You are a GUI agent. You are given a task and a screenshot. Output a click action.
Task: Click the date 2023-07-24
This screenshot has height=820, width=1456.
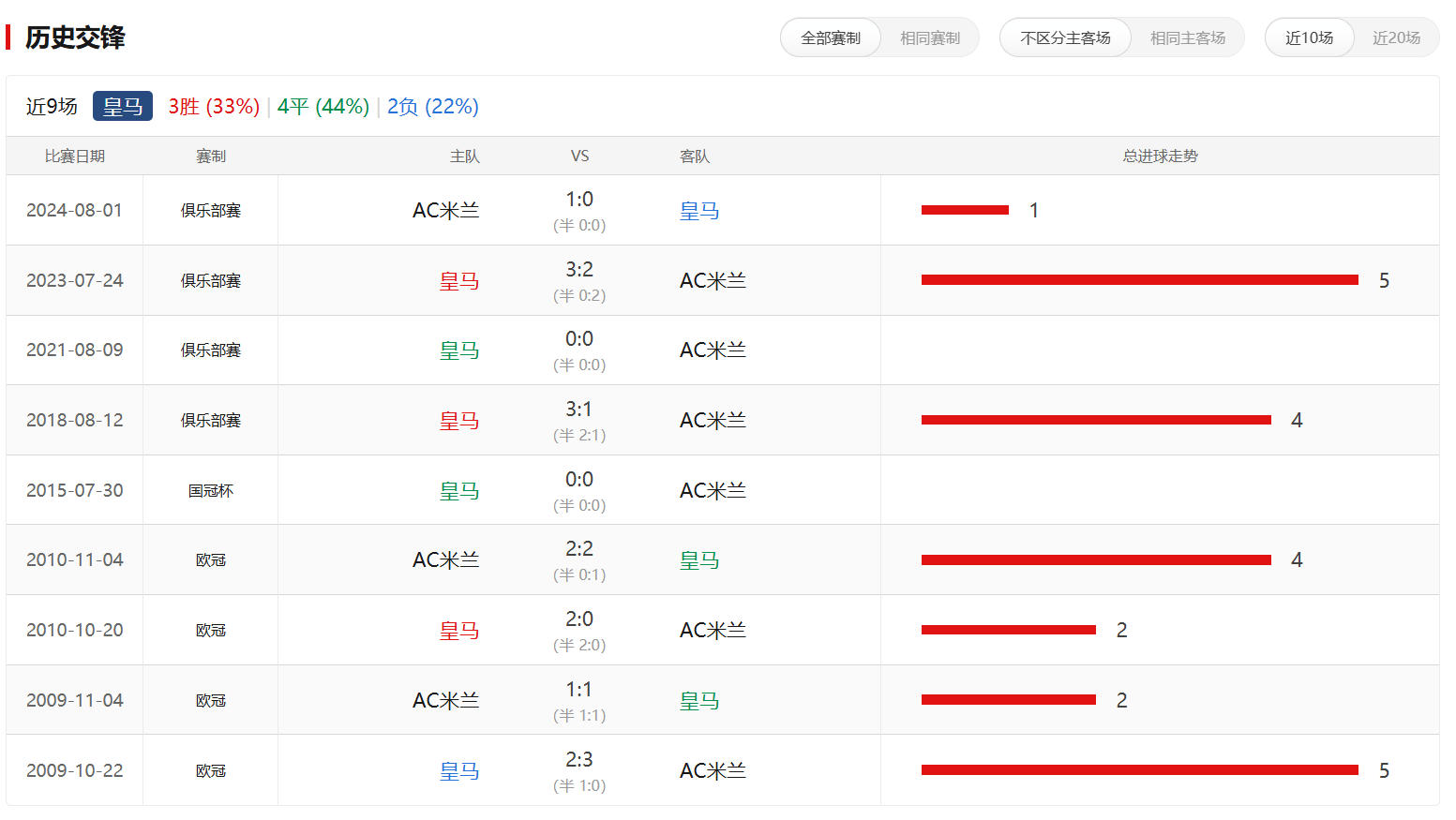coord(75,280)
